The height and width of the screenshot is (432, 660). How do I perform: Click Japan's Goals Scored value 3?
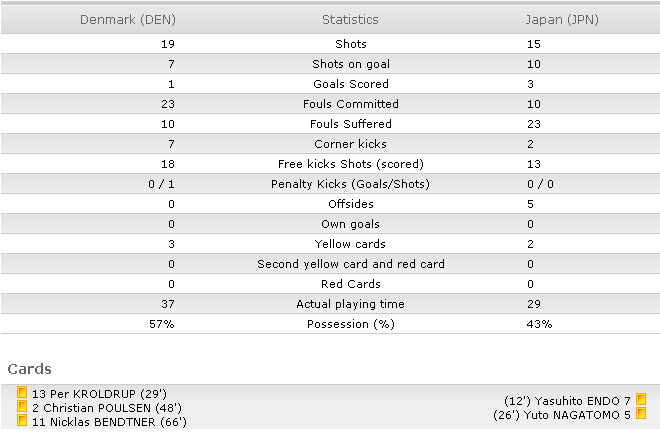[x=530, y=84]
